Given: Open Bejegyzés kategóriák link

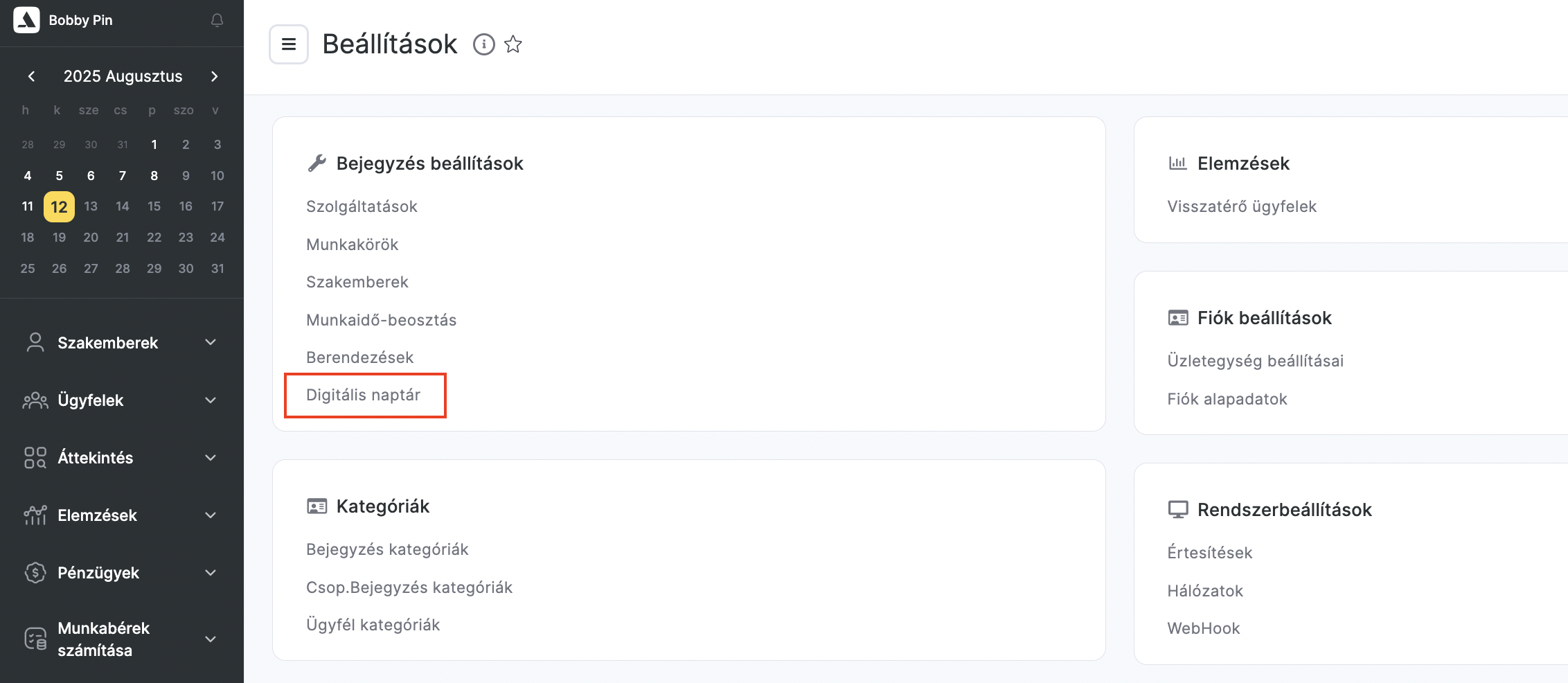Looking at the screenshot, I should 387,549.
